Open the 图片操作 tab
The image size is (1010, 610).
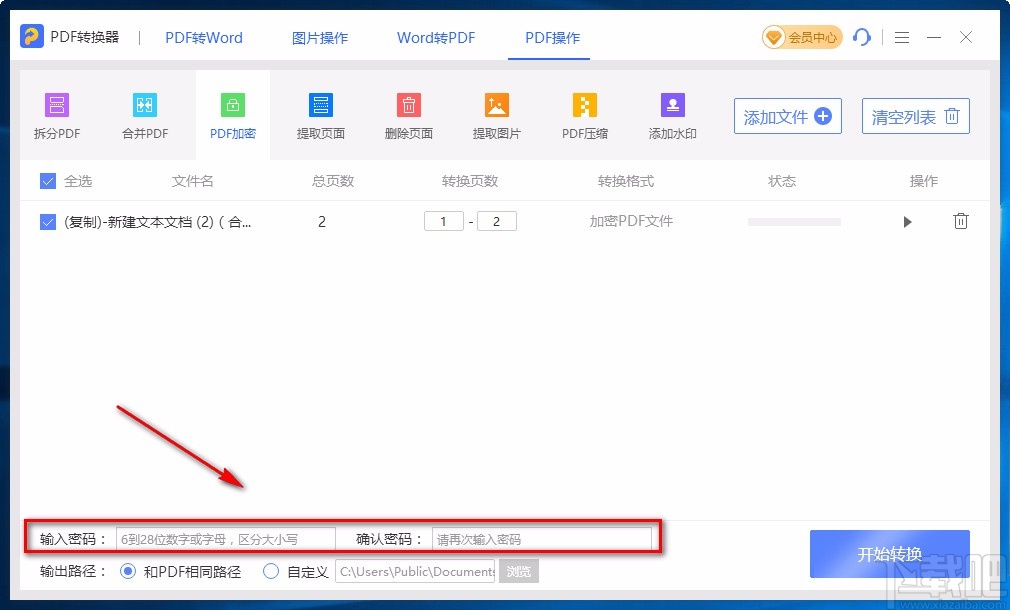tap(319, 37)
